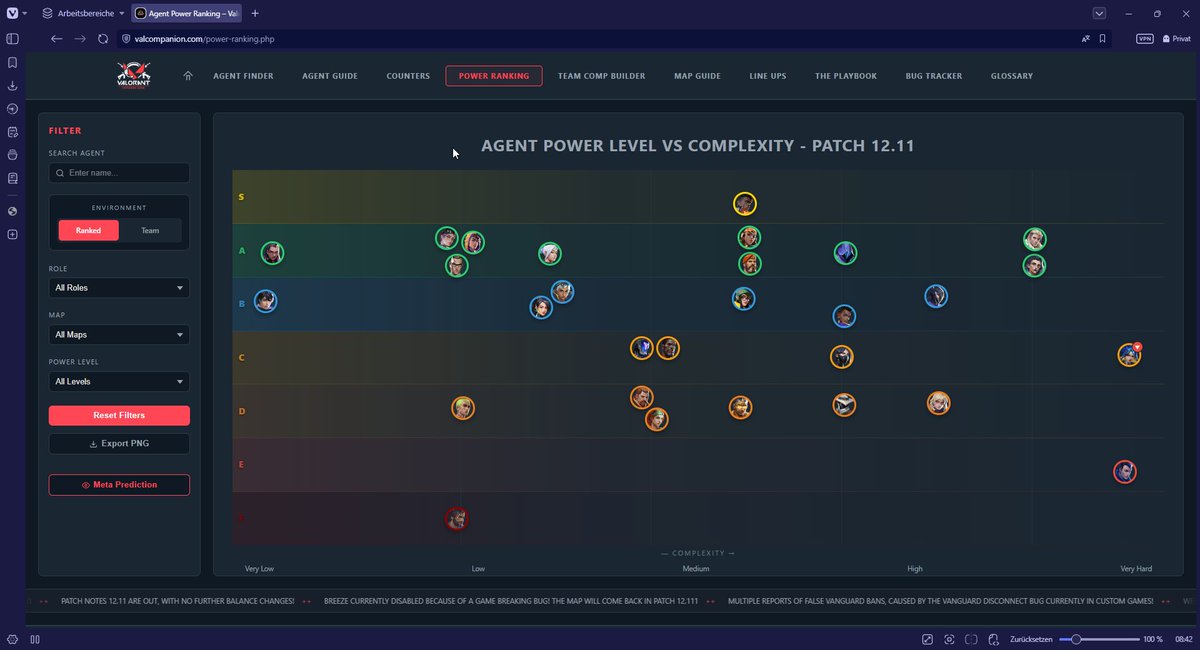Open the Reading List panel icon
Viewport: 1200px width, 650px height.
12,178
